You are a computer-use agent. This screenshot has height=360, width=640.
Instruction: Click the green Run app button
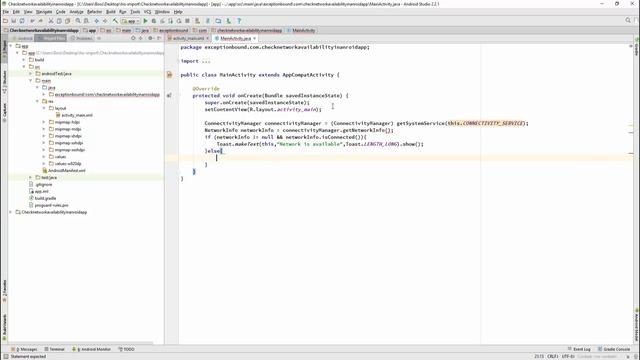pos(145,21)
